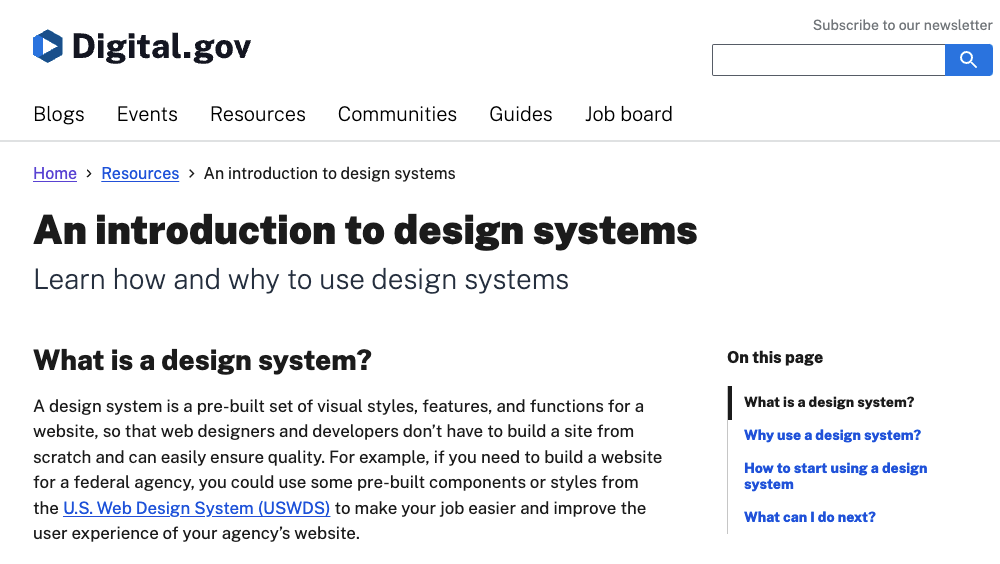
Task: Go to Events in the main navigation
Action: [147, 114]
